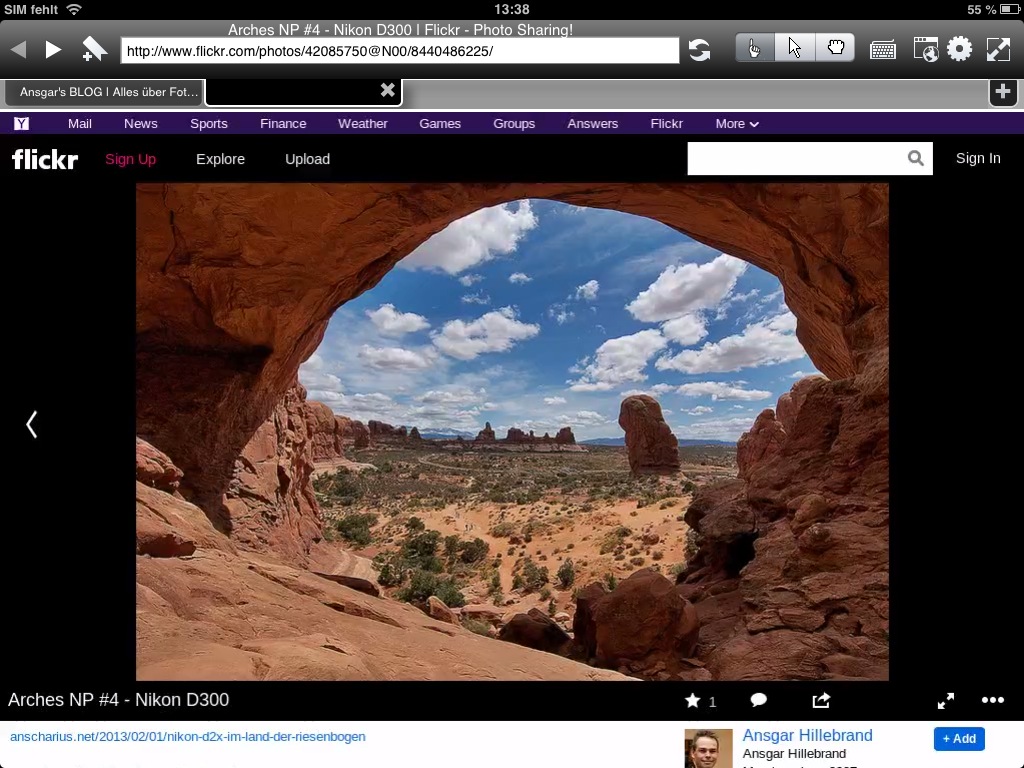Click the Sign In link
This screenshot has height=768, width=1024.
(x=977, y=158)
